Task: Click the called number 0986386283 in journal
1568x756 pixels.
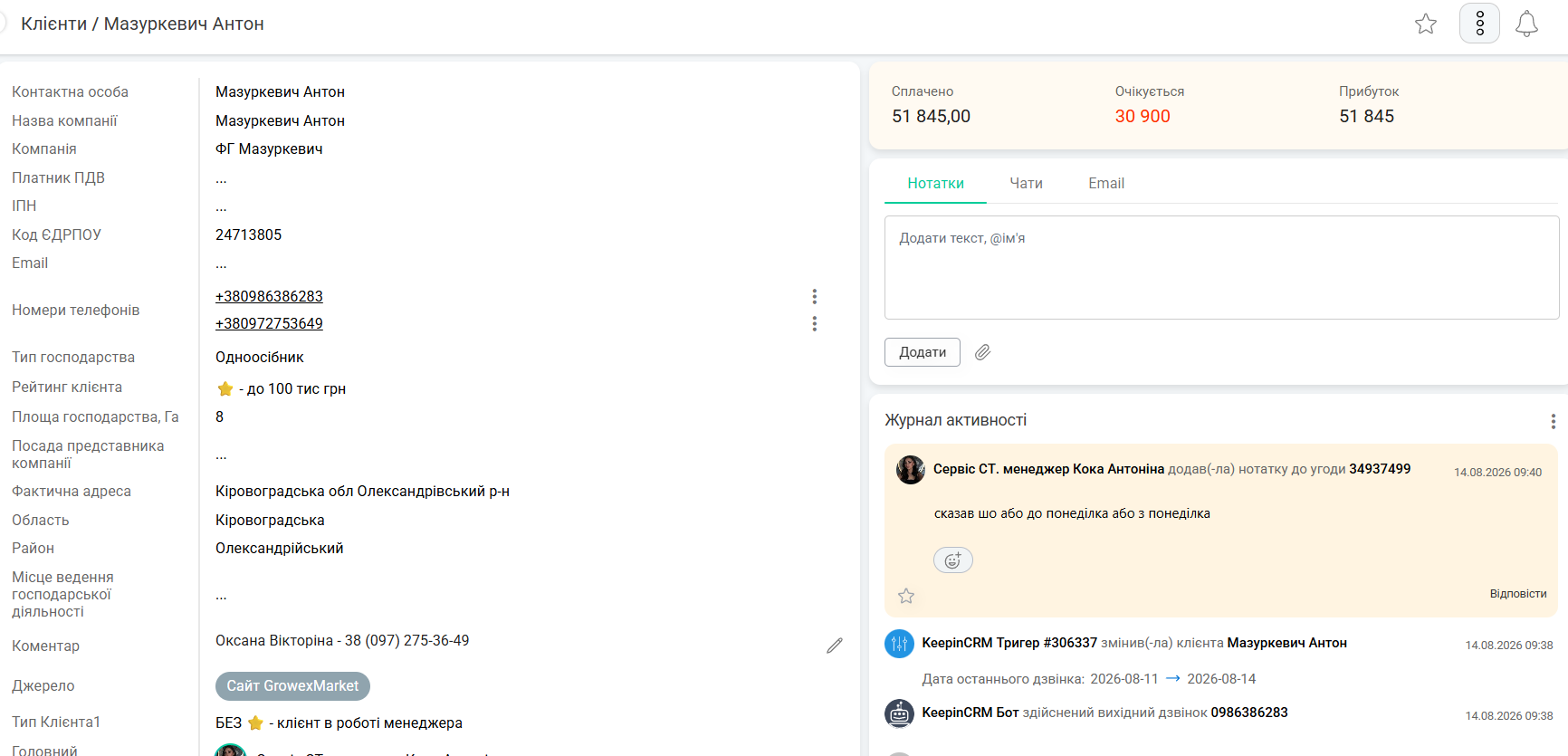Action: [1249, 713]
